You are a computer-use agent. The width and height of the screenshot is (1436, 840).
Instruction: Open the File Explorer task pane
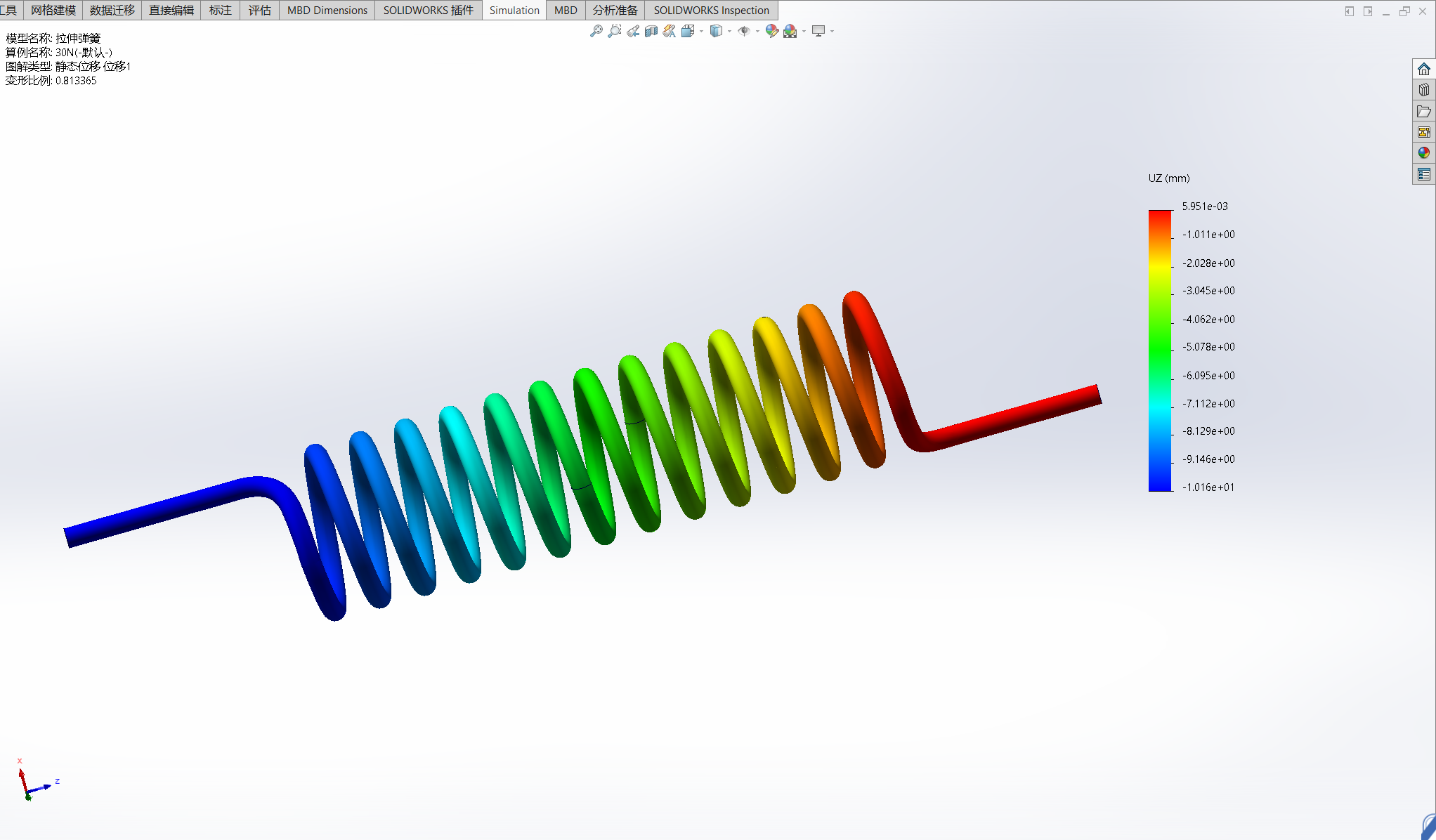[1423, 111]
